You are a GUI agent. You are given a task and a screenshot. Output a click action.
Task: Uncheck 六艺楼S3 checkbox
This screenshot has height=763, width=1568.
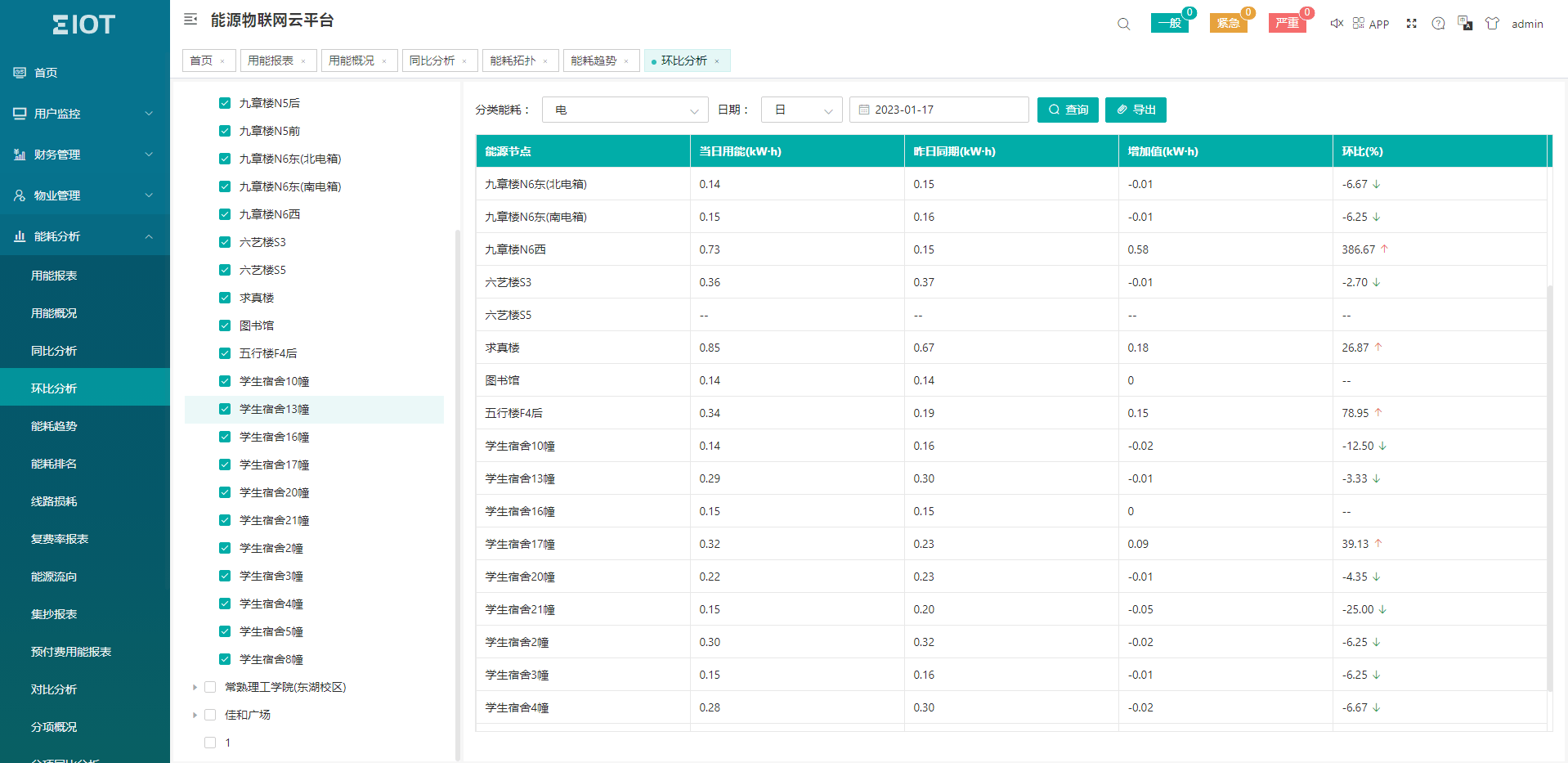(x=225, y=242)
